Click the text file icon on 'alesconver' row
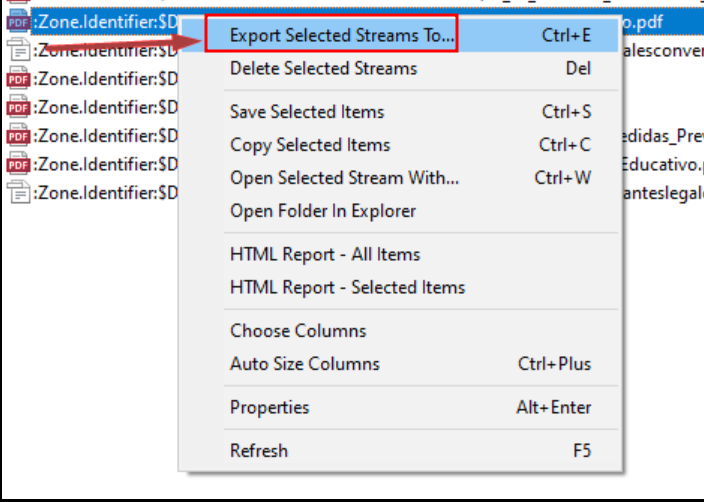 17,49
